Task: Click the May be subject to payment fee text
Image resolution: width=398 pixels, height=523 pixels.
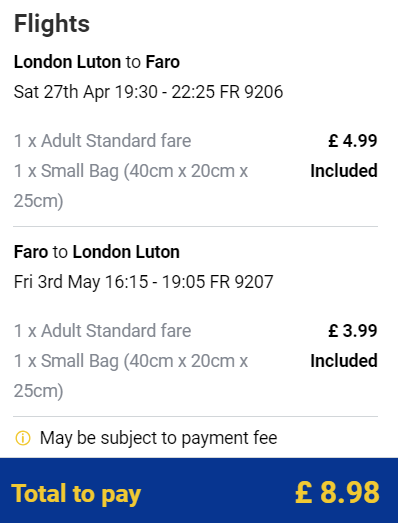Action: point(158,438)
